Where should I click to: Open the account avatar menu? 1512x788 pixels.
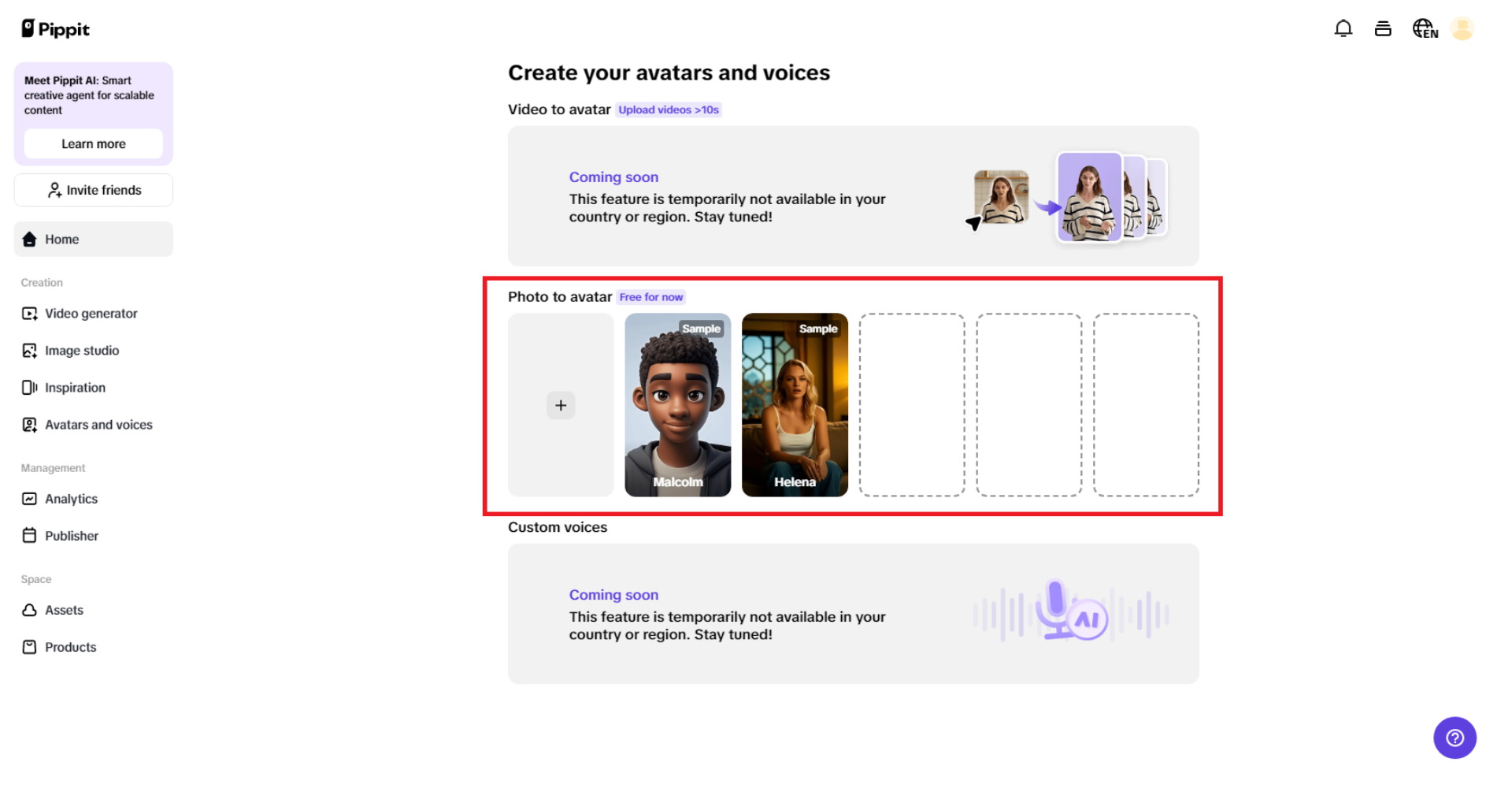point(1462,28)
